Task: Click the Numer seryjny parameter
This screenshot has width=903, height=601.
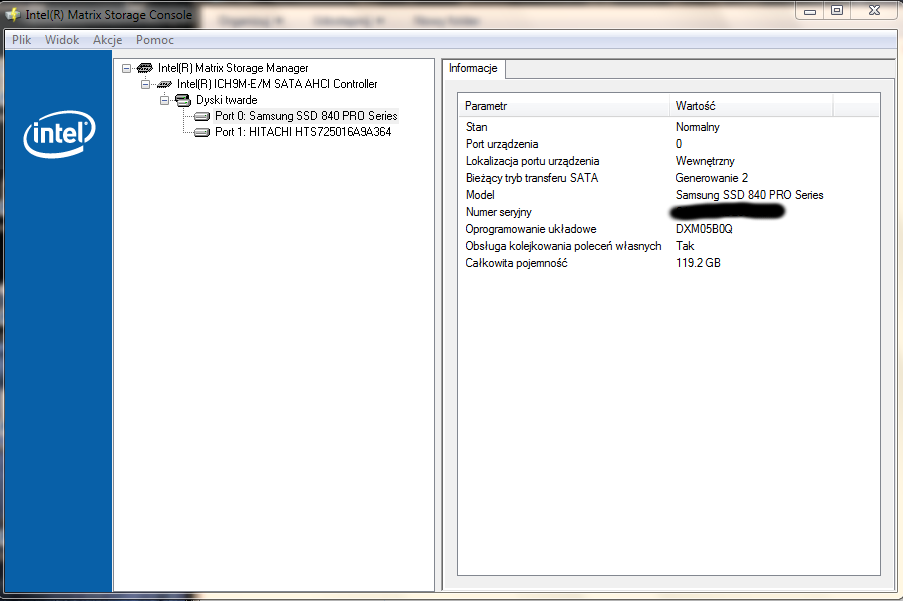Action: click(x=498, y=212)
